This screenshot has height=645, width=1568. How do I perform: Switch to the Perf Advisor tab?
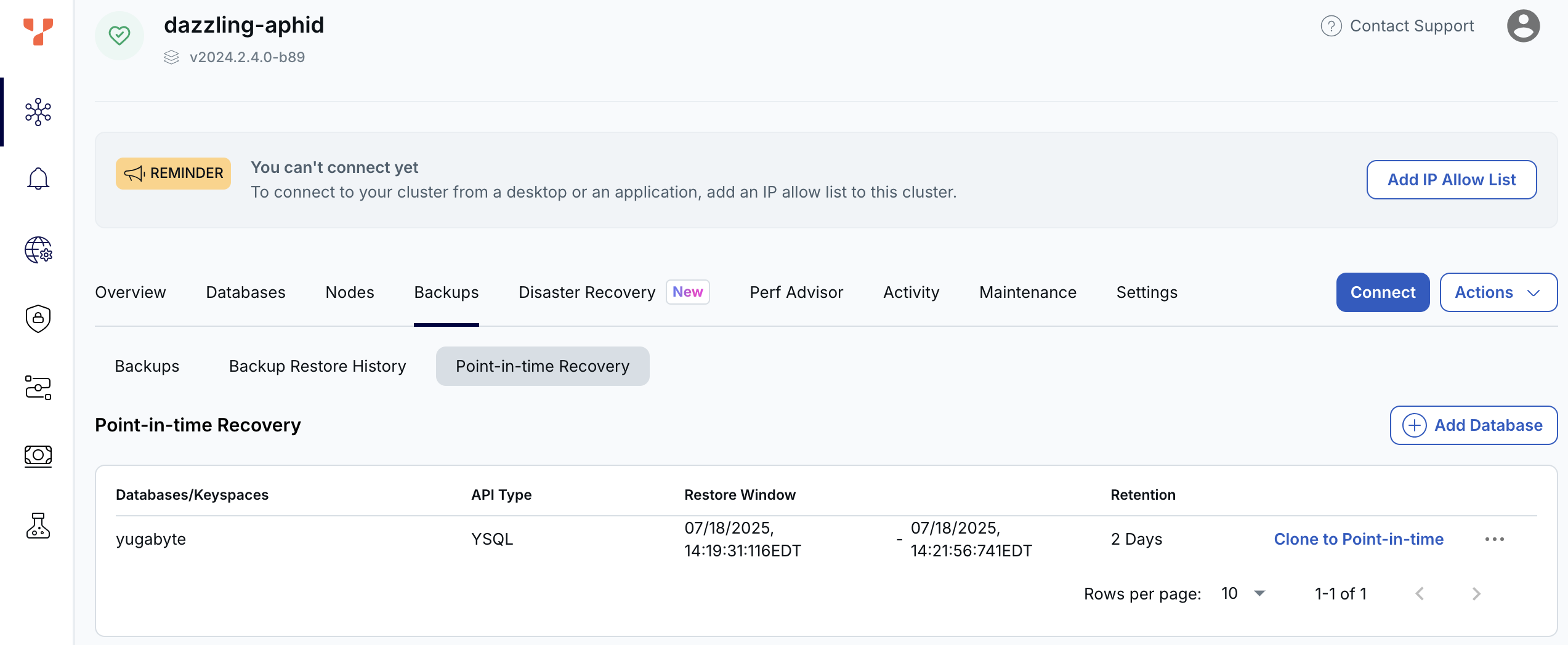coord(796,292)
